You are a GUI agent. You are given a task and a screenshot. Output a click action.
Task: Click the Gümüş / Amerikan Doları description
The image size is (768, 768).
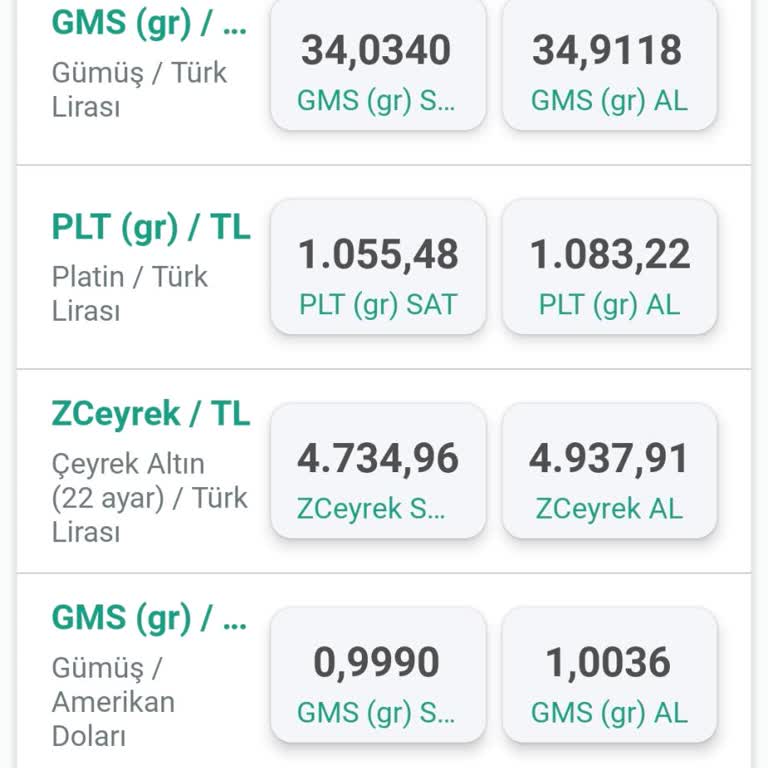point(113,702)
